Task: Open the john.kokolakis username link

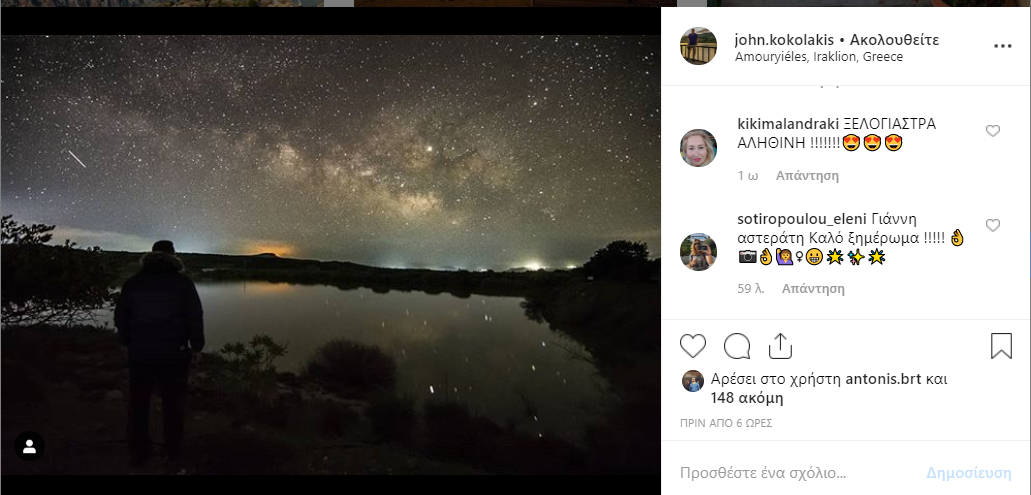Action: click(783, 40)
